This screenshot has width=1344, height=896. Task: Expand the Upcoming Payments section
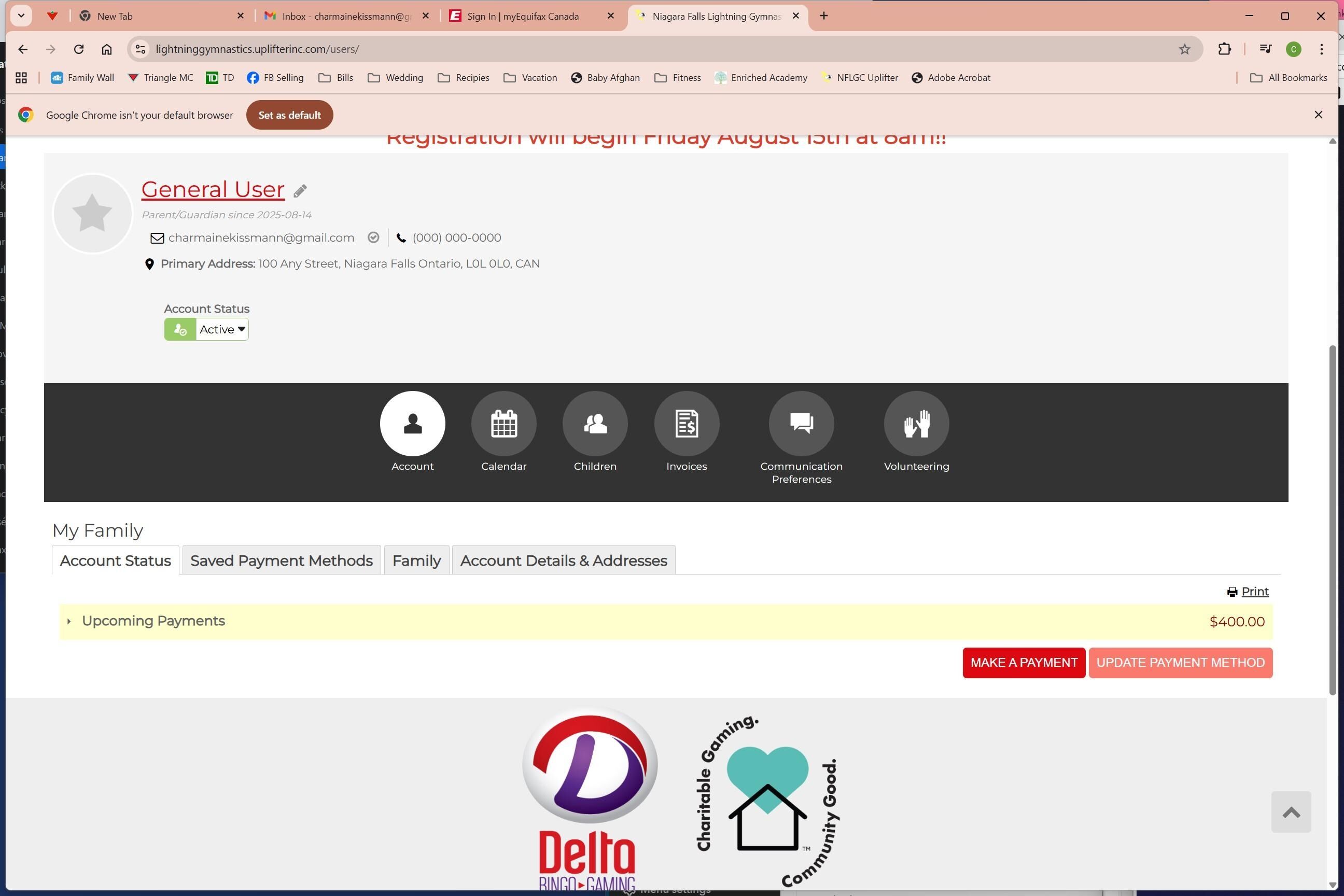(153, 621)
